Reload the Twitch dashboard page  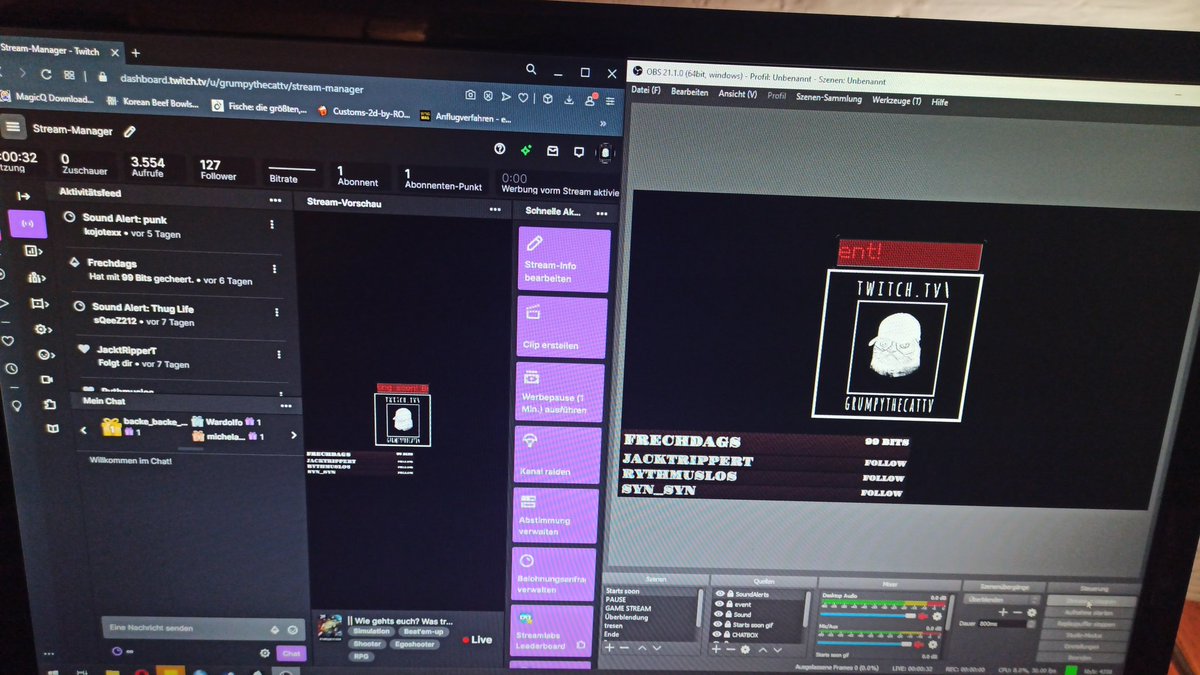[46, 74]
